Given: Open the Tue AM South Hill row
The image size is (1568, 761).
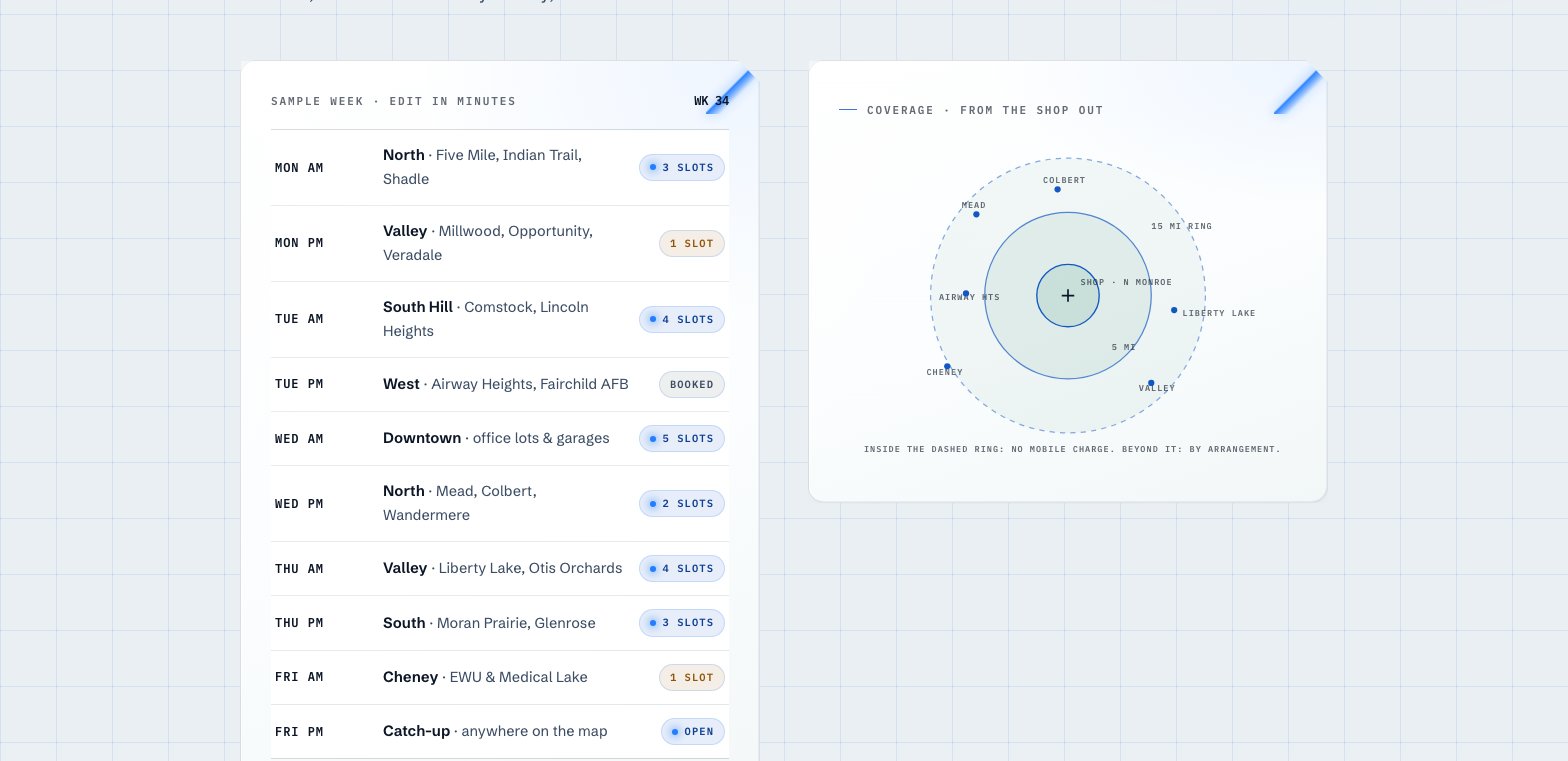Looking at the screenshot, I should pos(500,320).
